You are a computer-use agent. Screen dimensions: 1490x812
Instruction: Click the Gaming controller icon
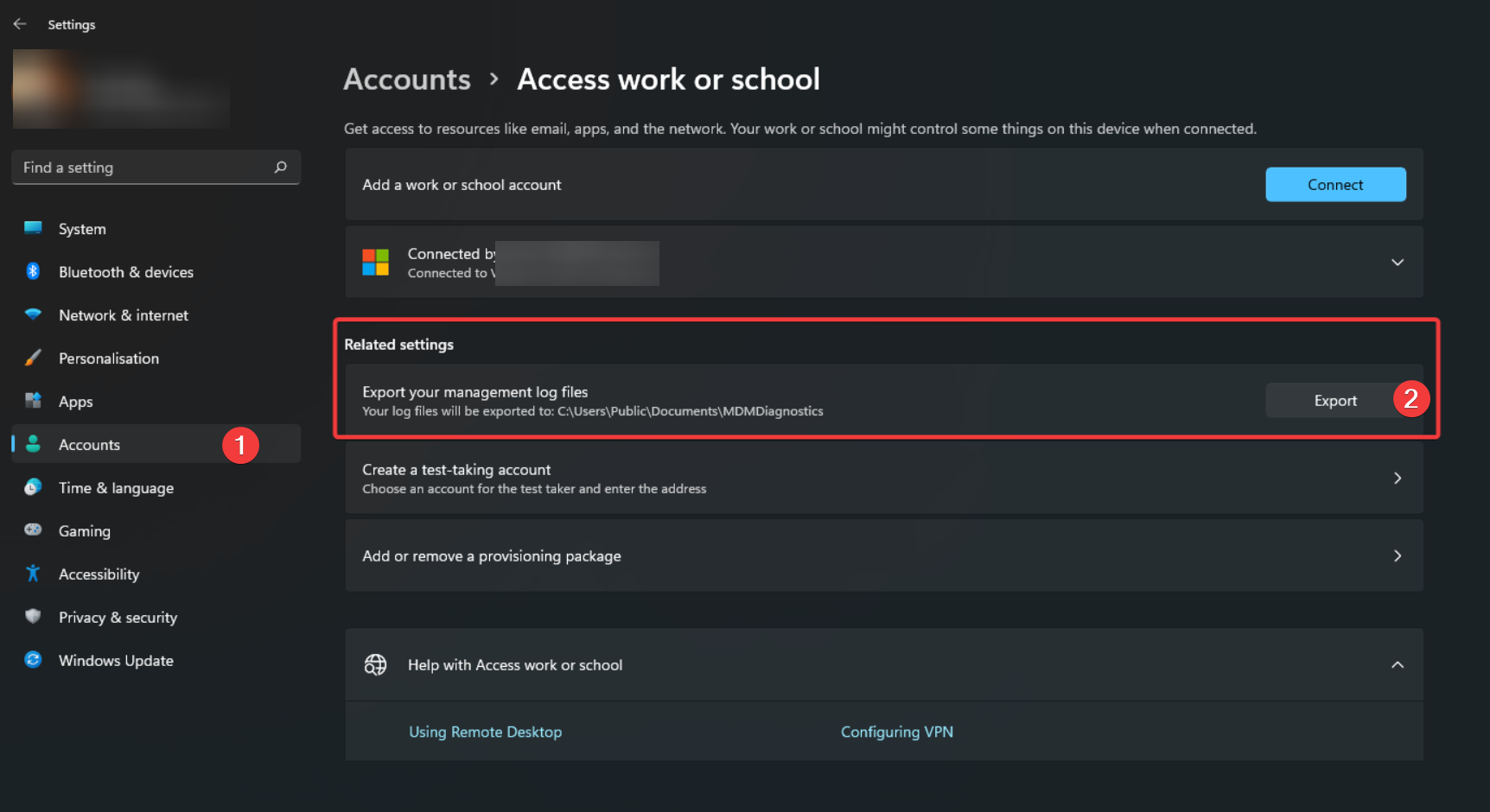pos(32,530)
